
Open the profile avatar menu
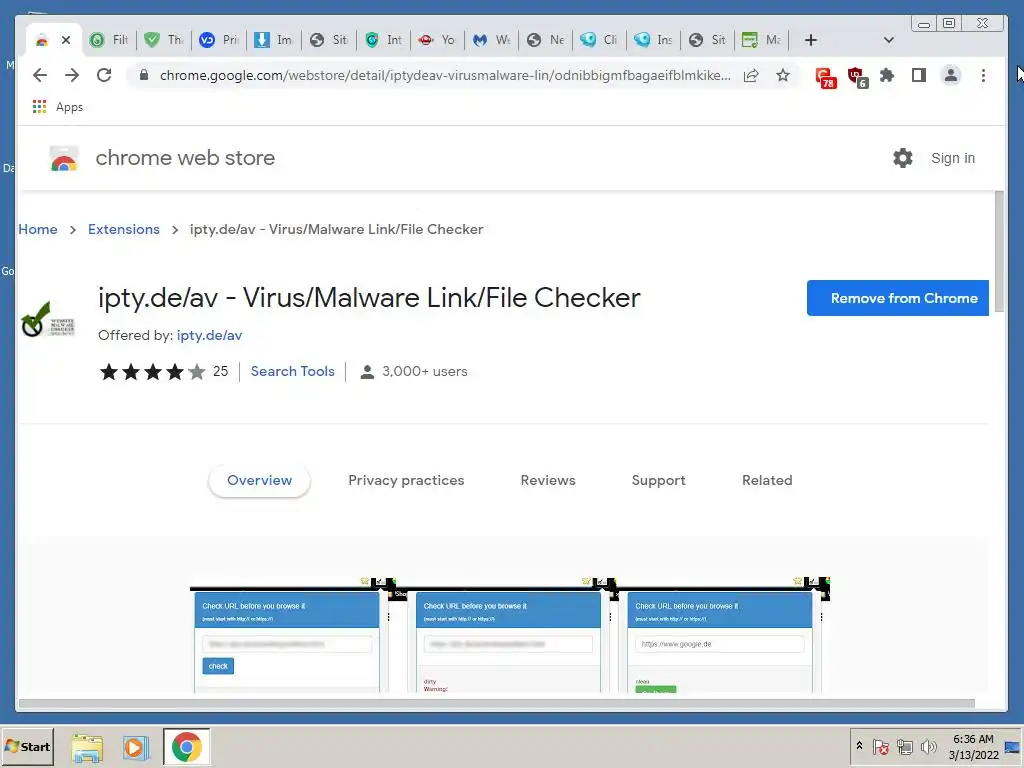pos(951,76)
